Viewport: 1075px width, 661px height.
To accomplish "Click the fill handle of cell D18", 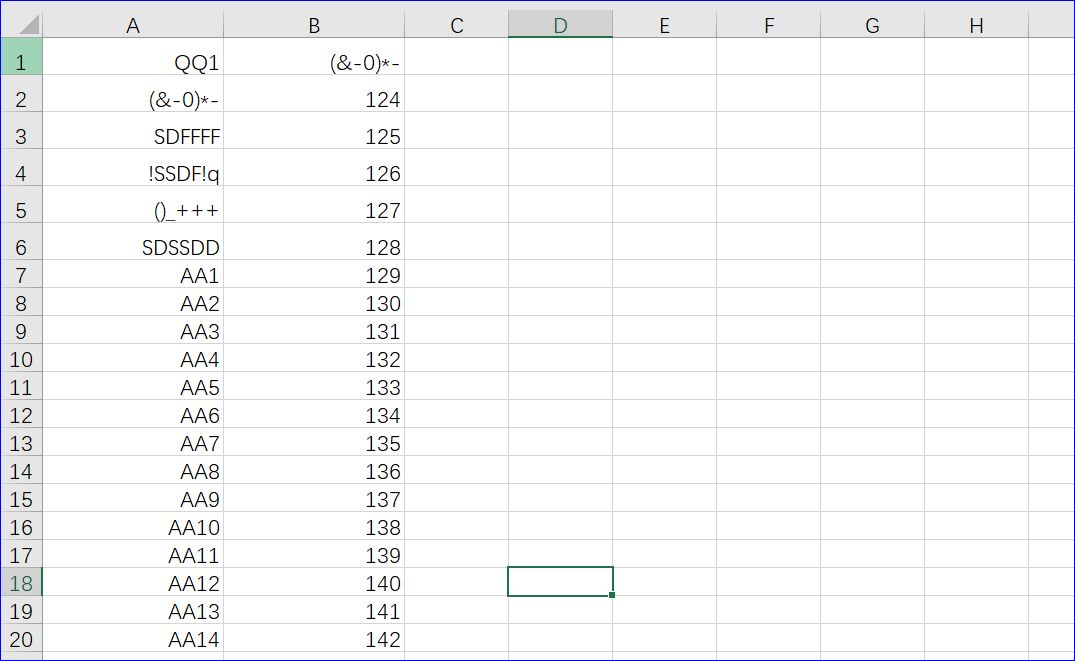I will 612,594.
